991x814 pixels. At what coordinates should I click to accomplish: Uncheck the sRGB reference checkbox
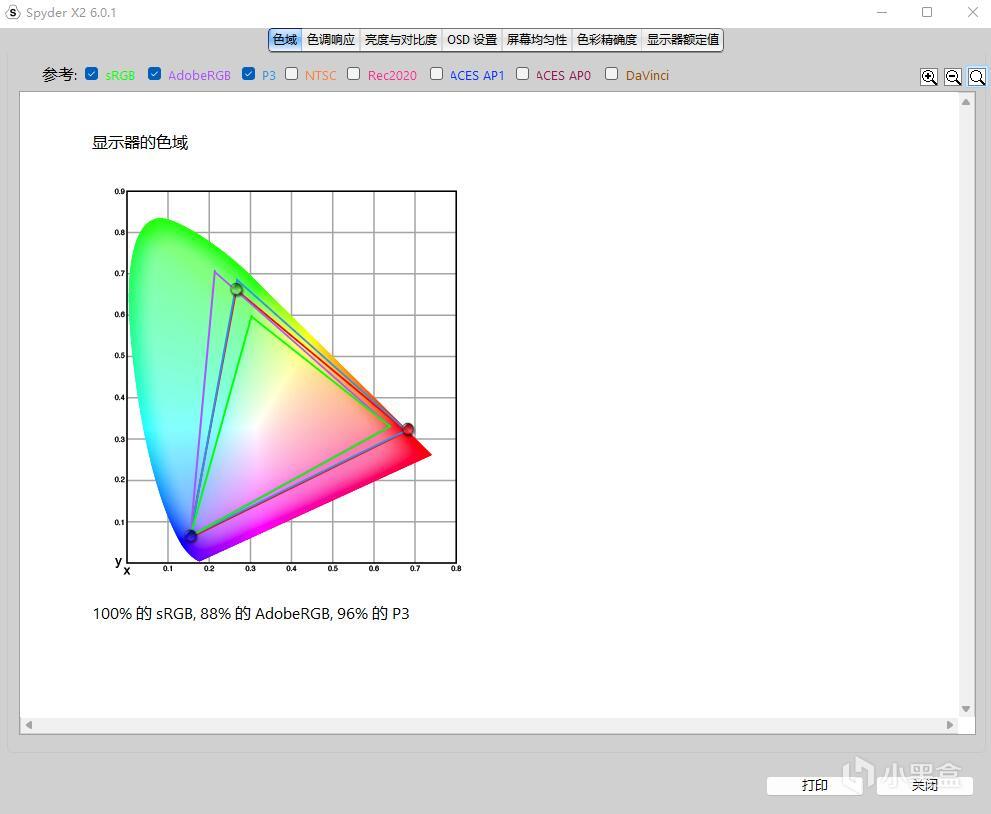click(x=92, y=74)
